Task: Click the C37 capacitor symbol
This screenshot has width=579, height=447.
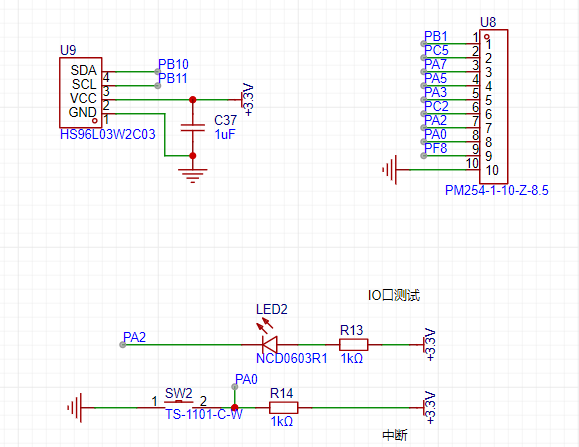Action: click(193, 128)
